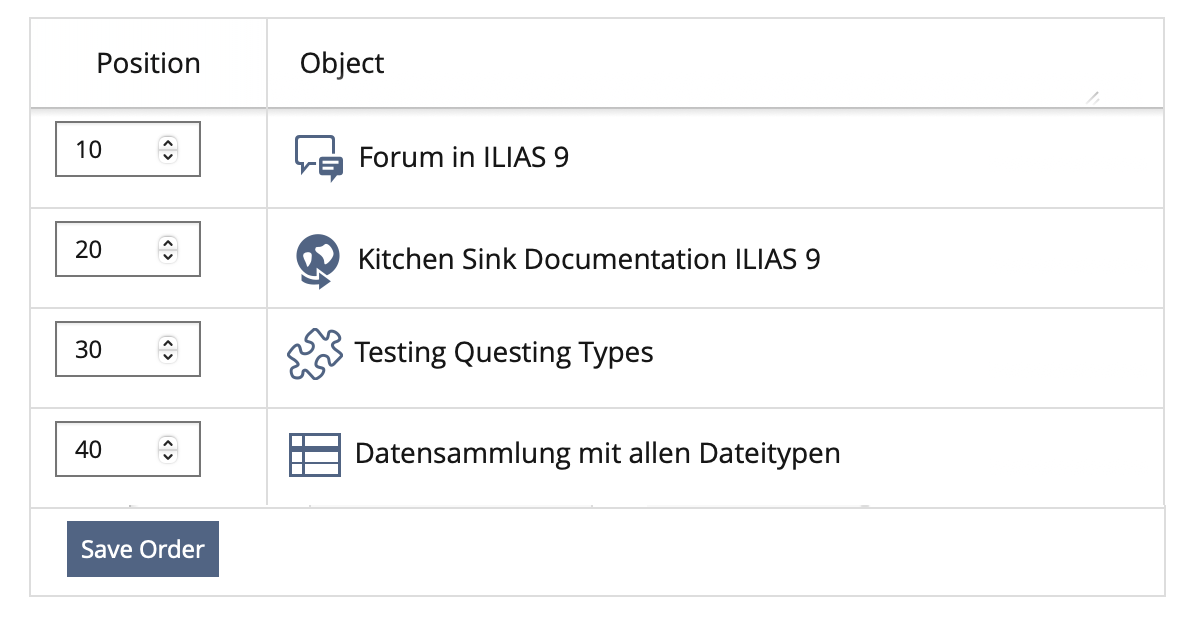Viewport: 1190px width, 623px height.
Task: Select the Testing Questing Types title
Action: point(504,353)
